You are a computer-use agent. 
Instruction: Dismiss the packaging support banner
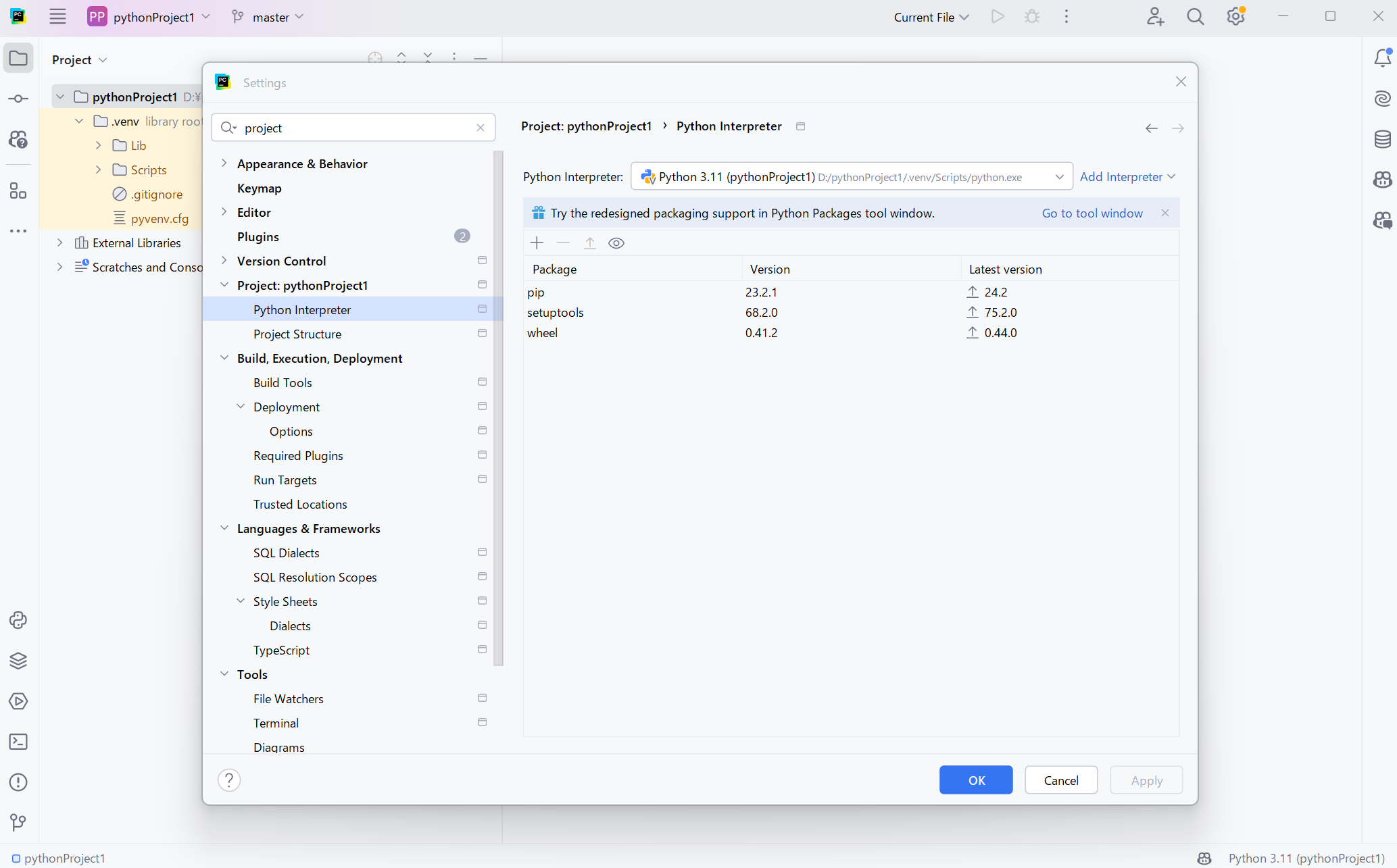point(1165,213)
